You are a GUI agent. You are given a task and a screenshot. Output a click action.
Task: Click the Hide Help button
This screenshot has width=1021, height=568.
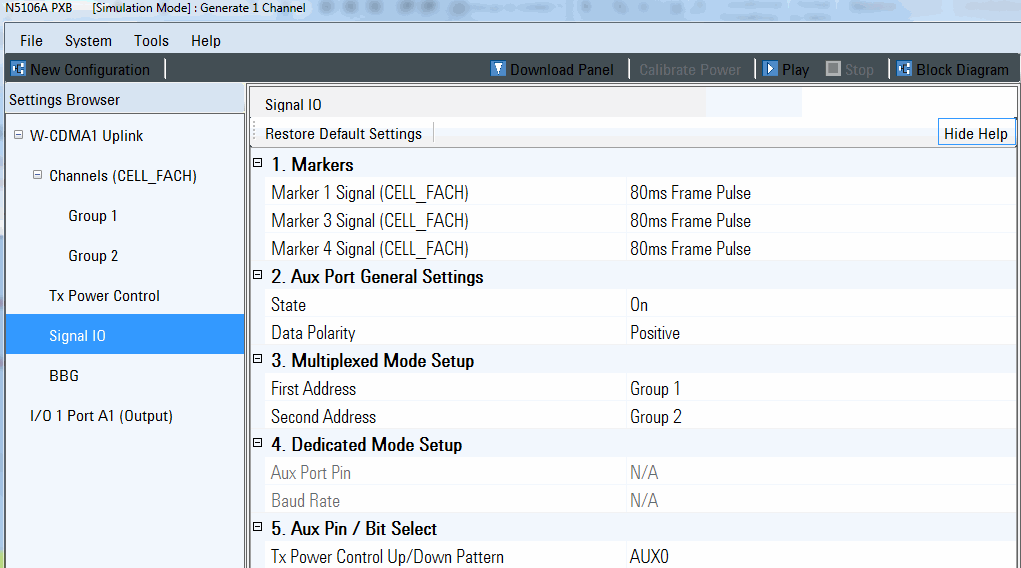pos(975,134)
